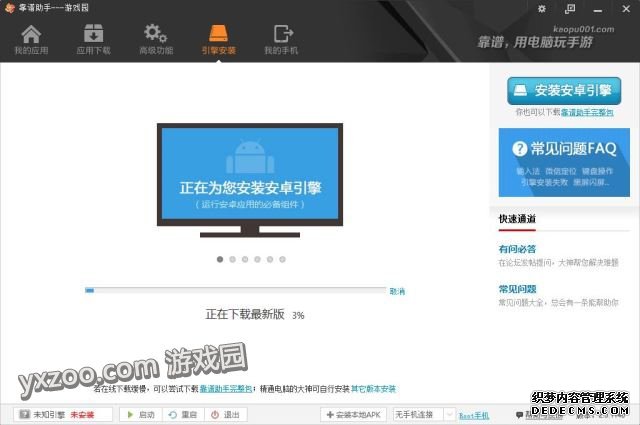Select the fourth carousel dot

point(258,259)
